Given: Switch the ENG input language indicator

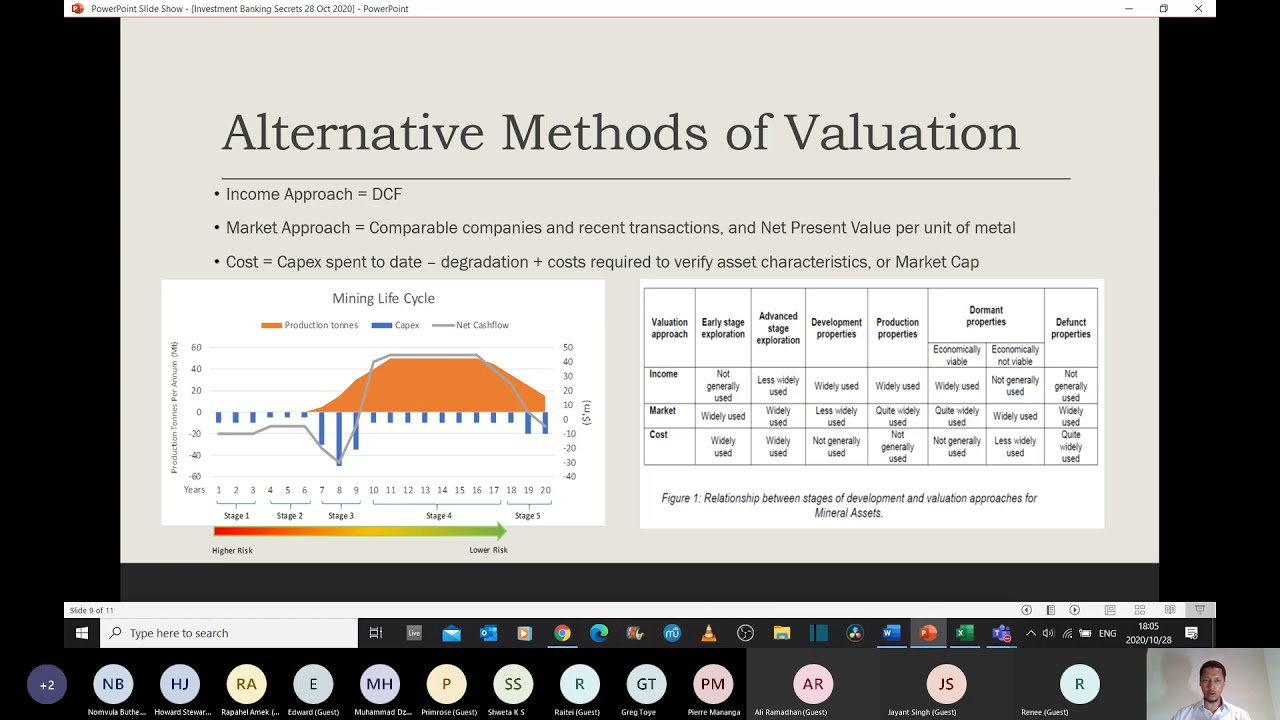Looking at the screenshot, I should pyautogui.click(x=1107, y=633).
